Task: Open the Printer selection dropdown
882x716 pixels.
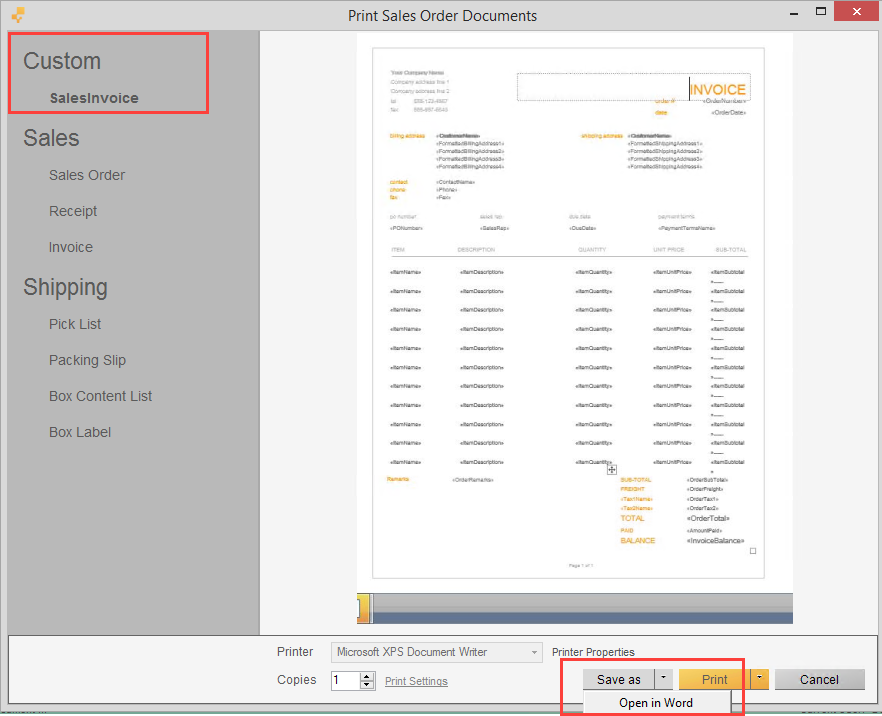Action: [436, 652]
